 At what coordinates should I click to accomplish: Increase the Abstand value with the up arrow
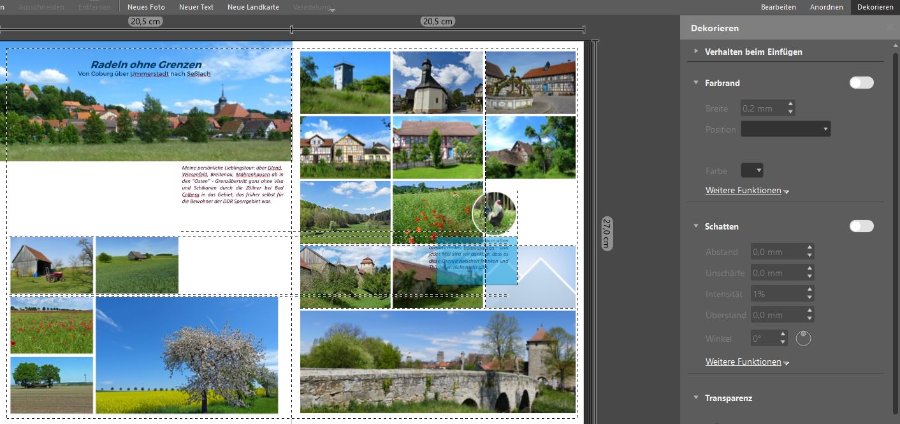pos(808,247)
